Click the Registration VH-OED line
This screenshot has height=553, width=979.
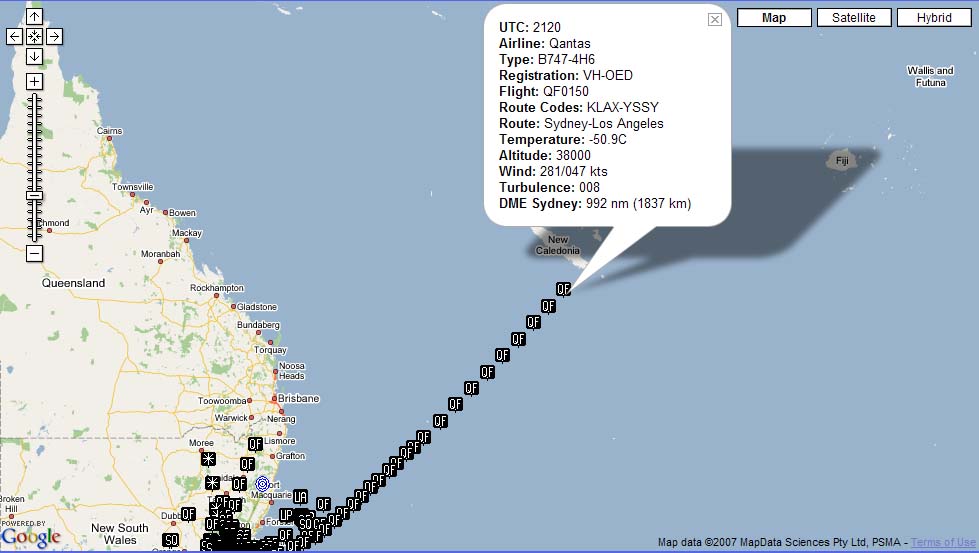click(x=566, y=76)
